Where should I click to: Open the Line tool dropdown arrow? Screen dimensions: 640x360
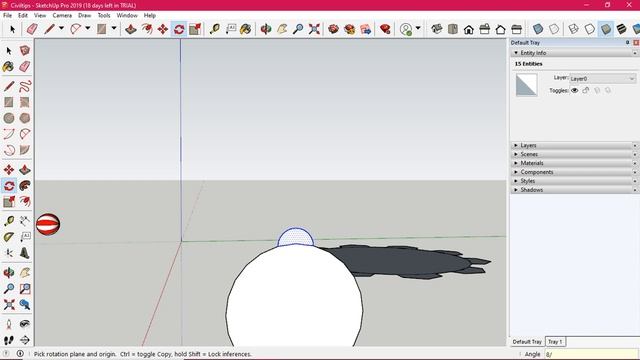tap(61, 29)
